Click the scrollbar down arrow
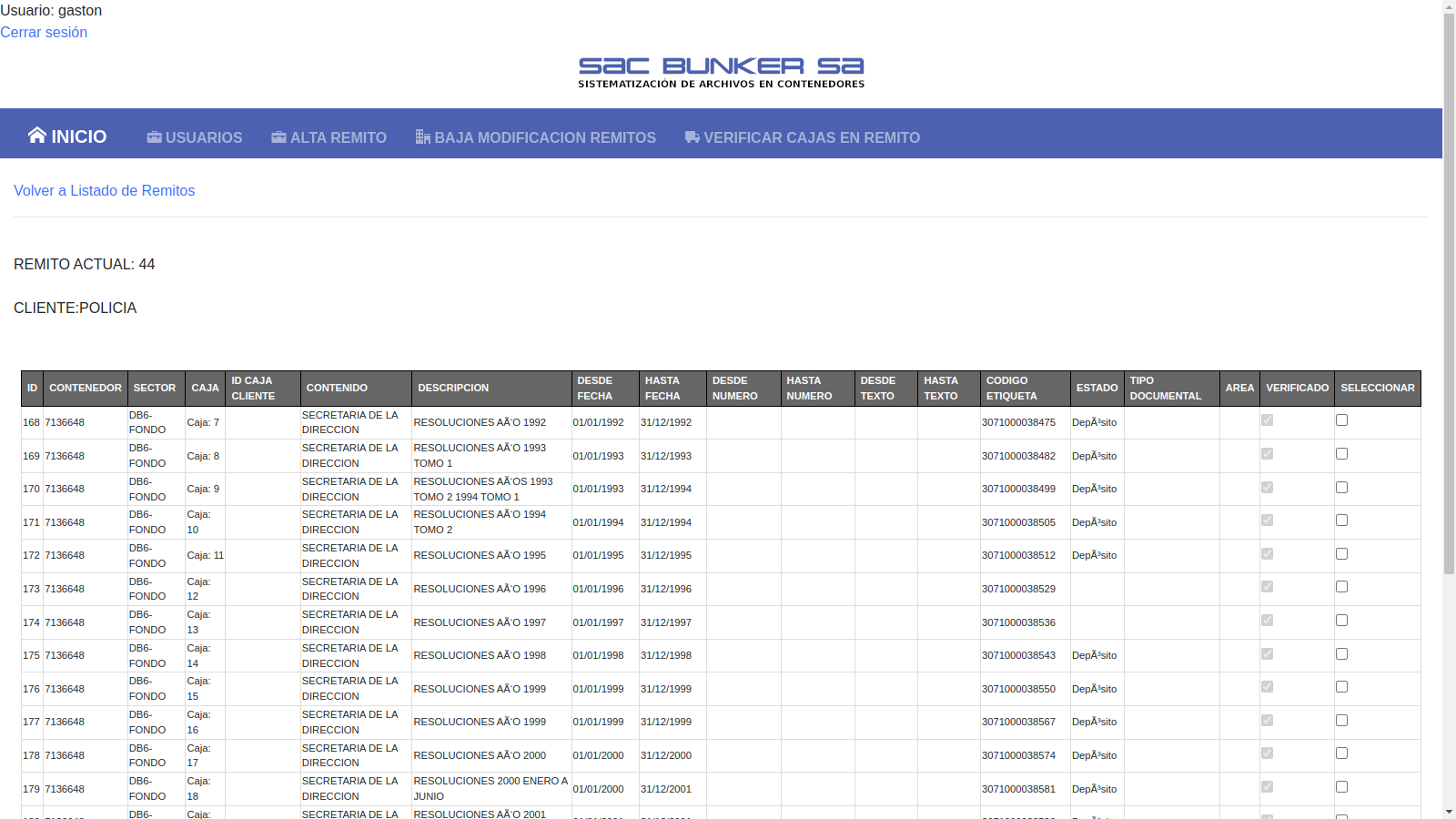The width and height of the screenshot is (1456, 819). point(1449,811)
